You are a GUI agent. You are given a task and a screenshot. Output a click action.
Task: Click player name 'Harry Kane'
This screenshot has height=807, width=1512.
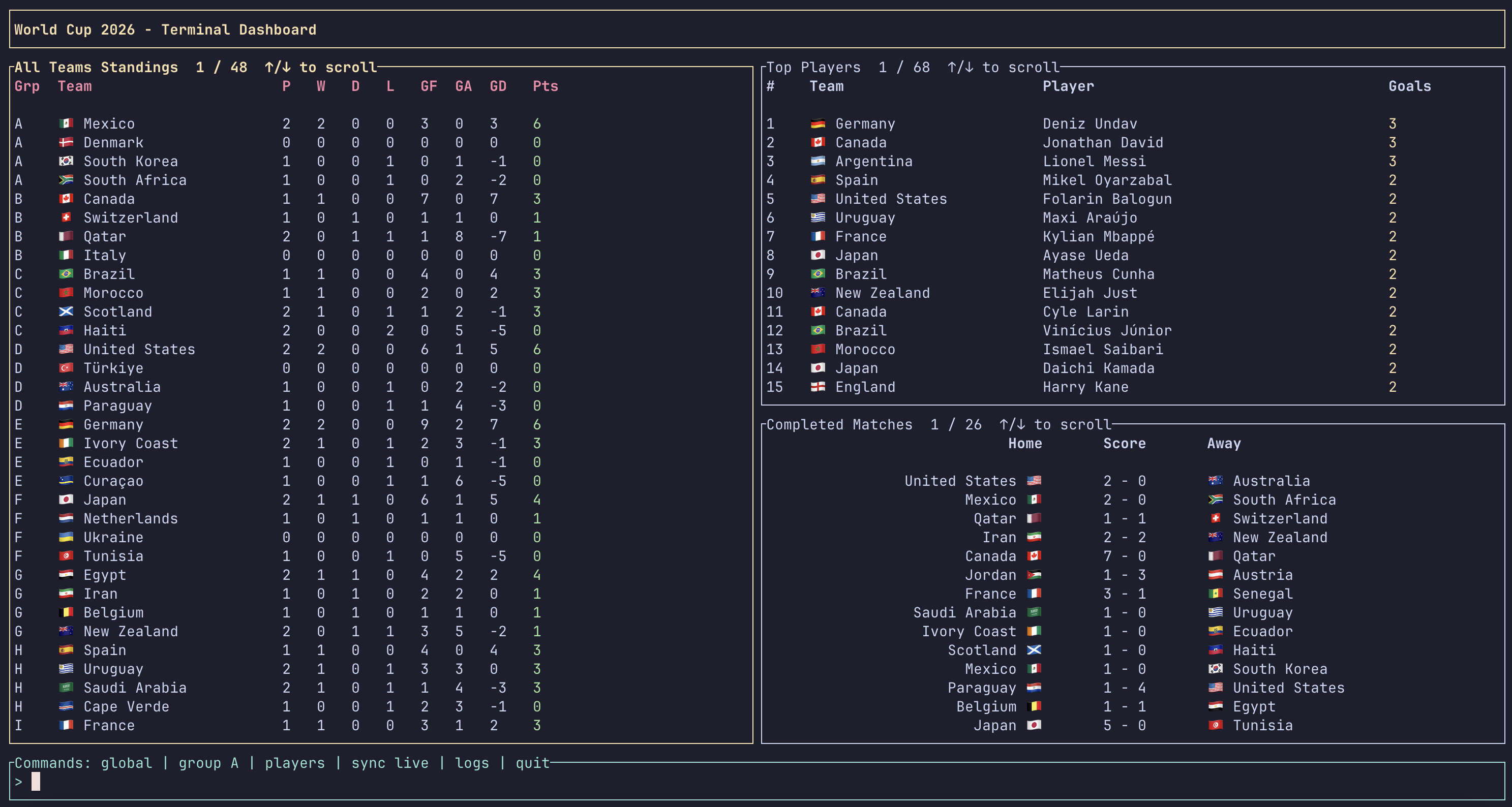(x=1085, y=386)
